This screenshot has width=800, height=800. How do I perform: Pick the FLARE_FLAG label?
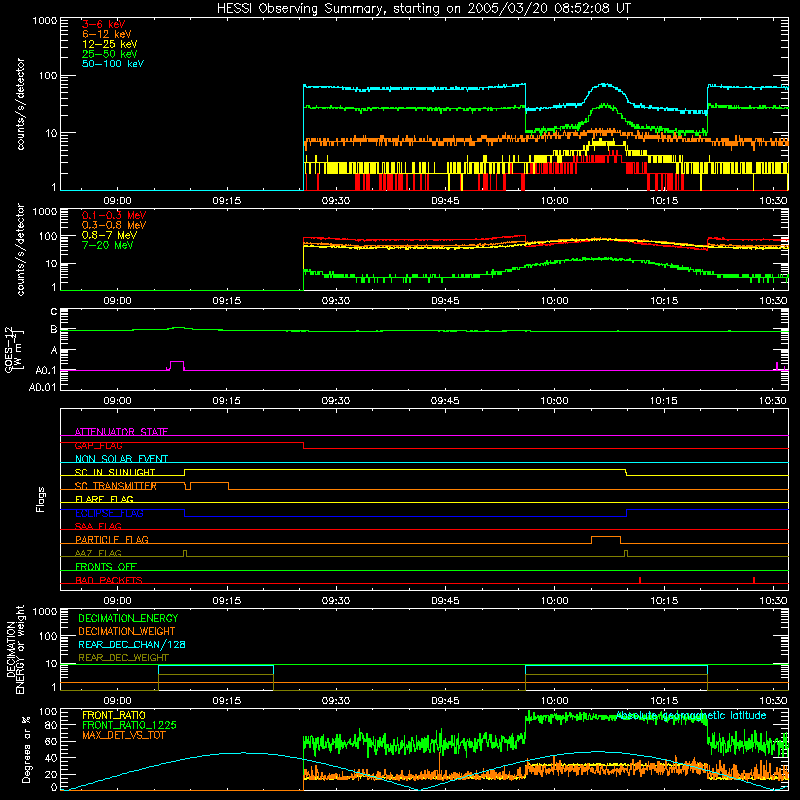pyautogui.click(x=104, y=499)
